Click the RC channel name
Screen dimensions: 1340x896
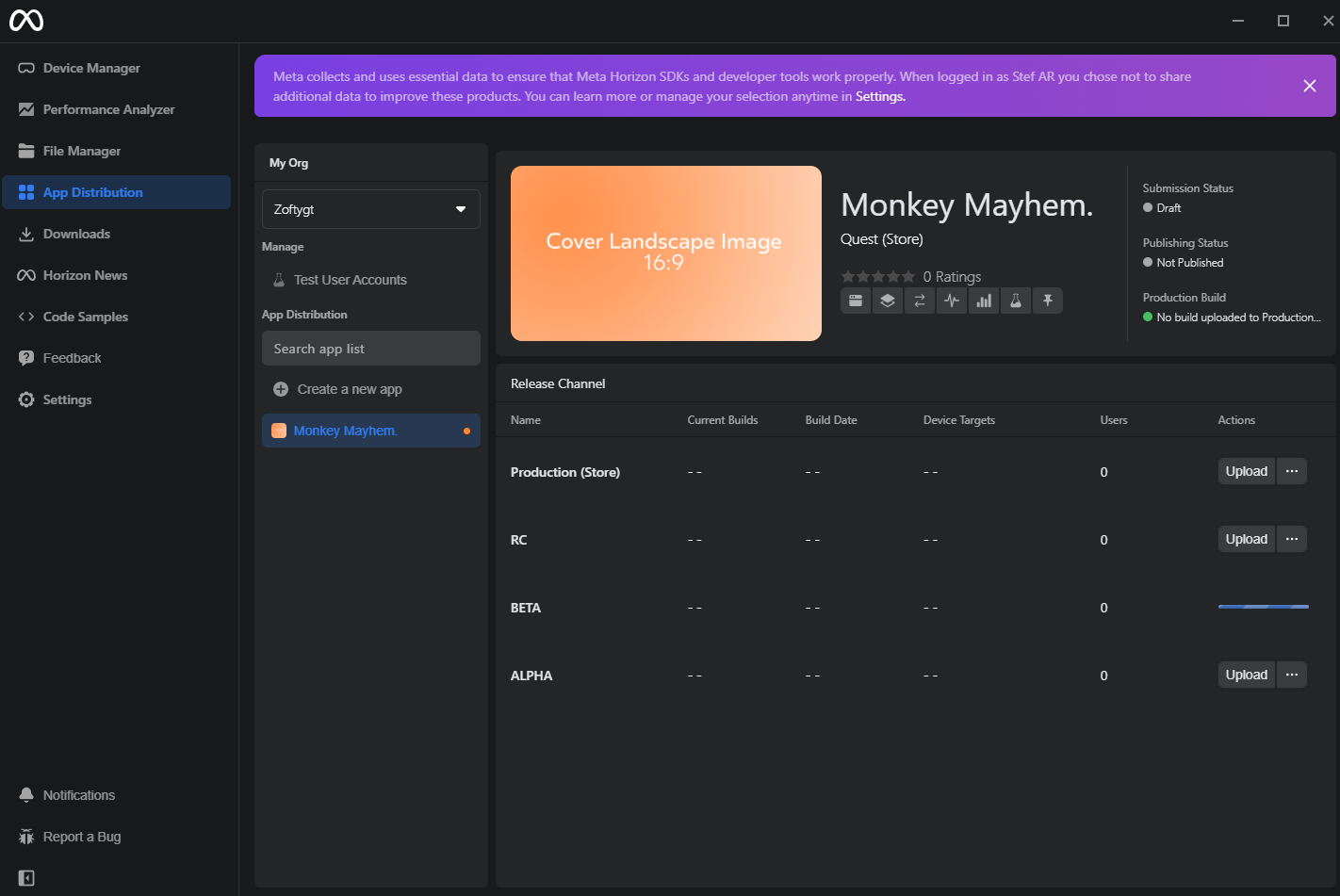point(519,540)
